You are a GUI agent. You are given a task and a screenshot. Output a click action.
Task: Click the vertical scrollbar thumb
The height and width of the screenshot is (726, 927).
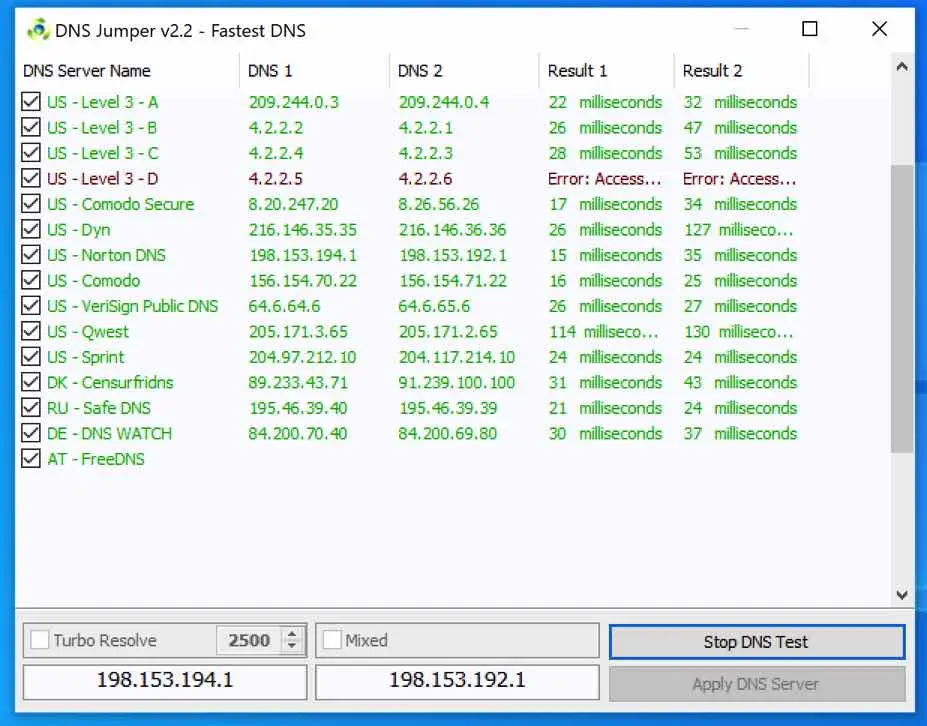click(902, 309)
